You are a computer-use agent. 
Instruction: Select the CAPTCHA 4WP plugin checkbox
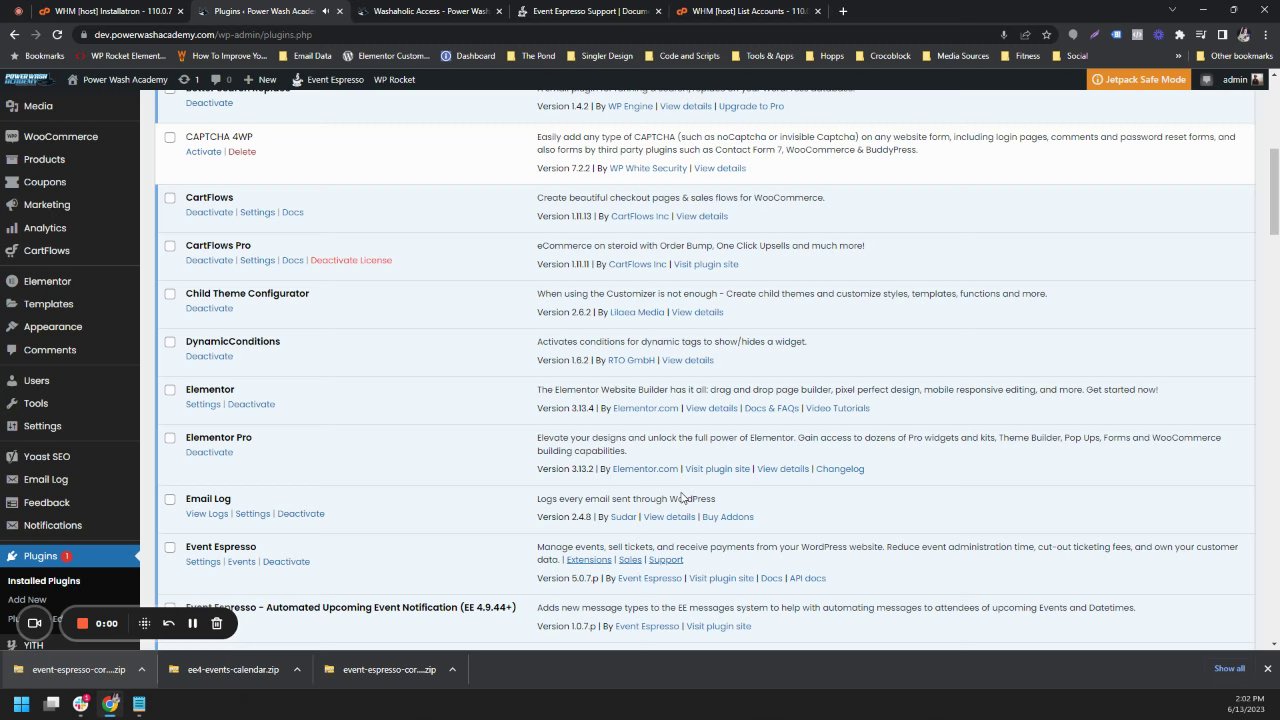coord(170,137)
